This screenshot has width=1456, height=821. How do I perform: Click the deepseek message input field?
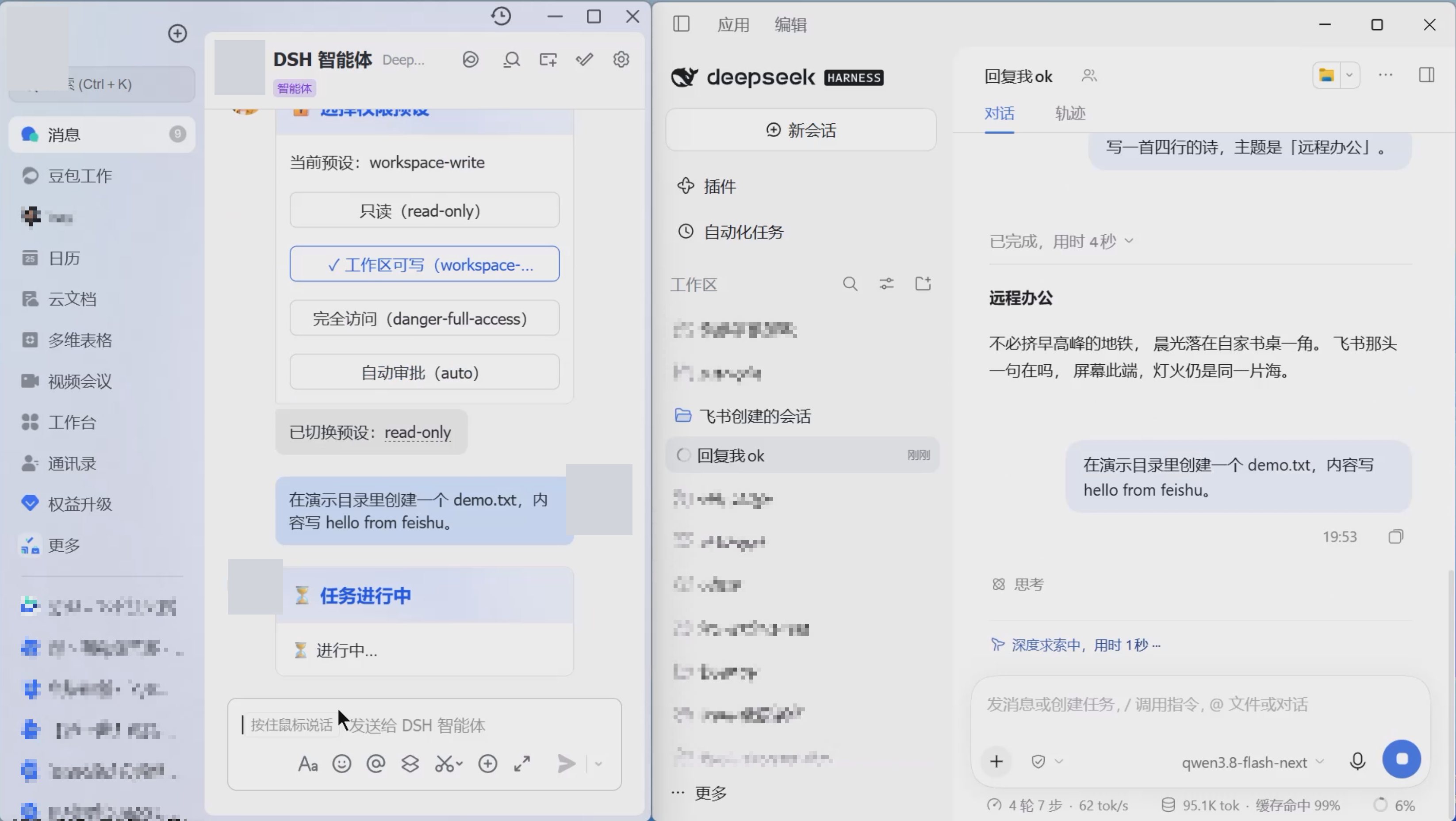(1200, 704)
